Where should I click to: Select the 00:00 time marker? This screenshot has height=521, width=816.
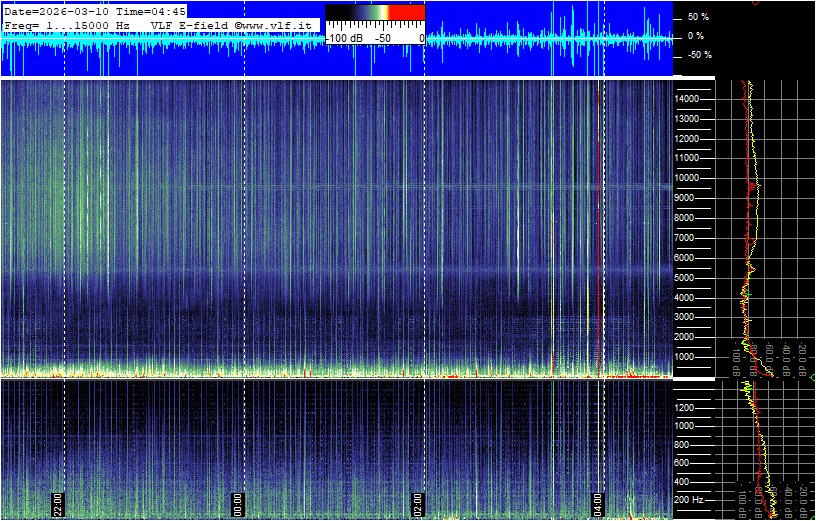pos(238,503)
